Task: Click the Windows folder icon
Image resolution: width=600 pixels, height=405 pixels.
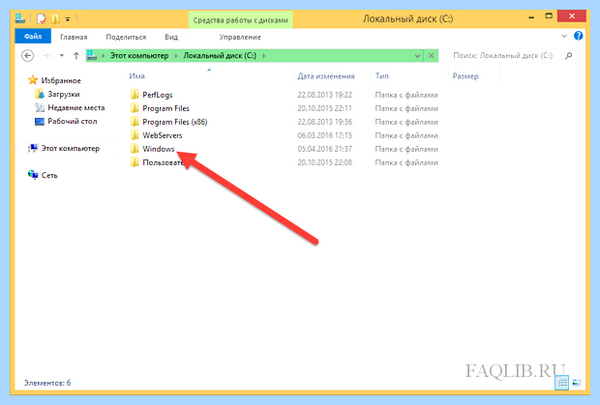Action: pos(134,148)
